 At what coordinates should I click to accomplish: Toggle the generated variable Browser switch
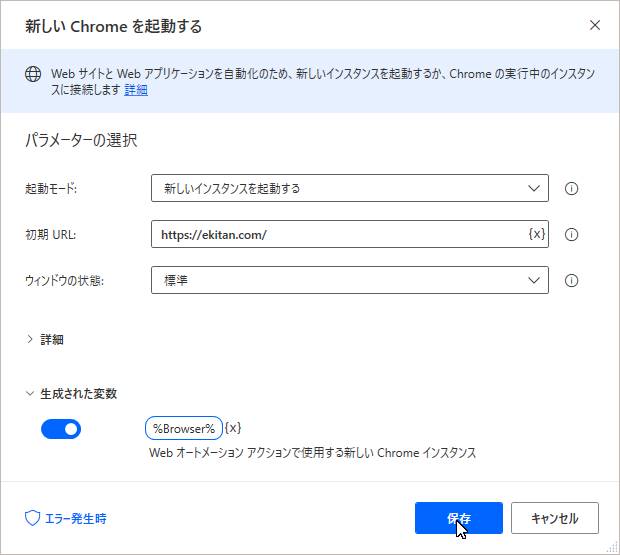[x=61, y=429]
